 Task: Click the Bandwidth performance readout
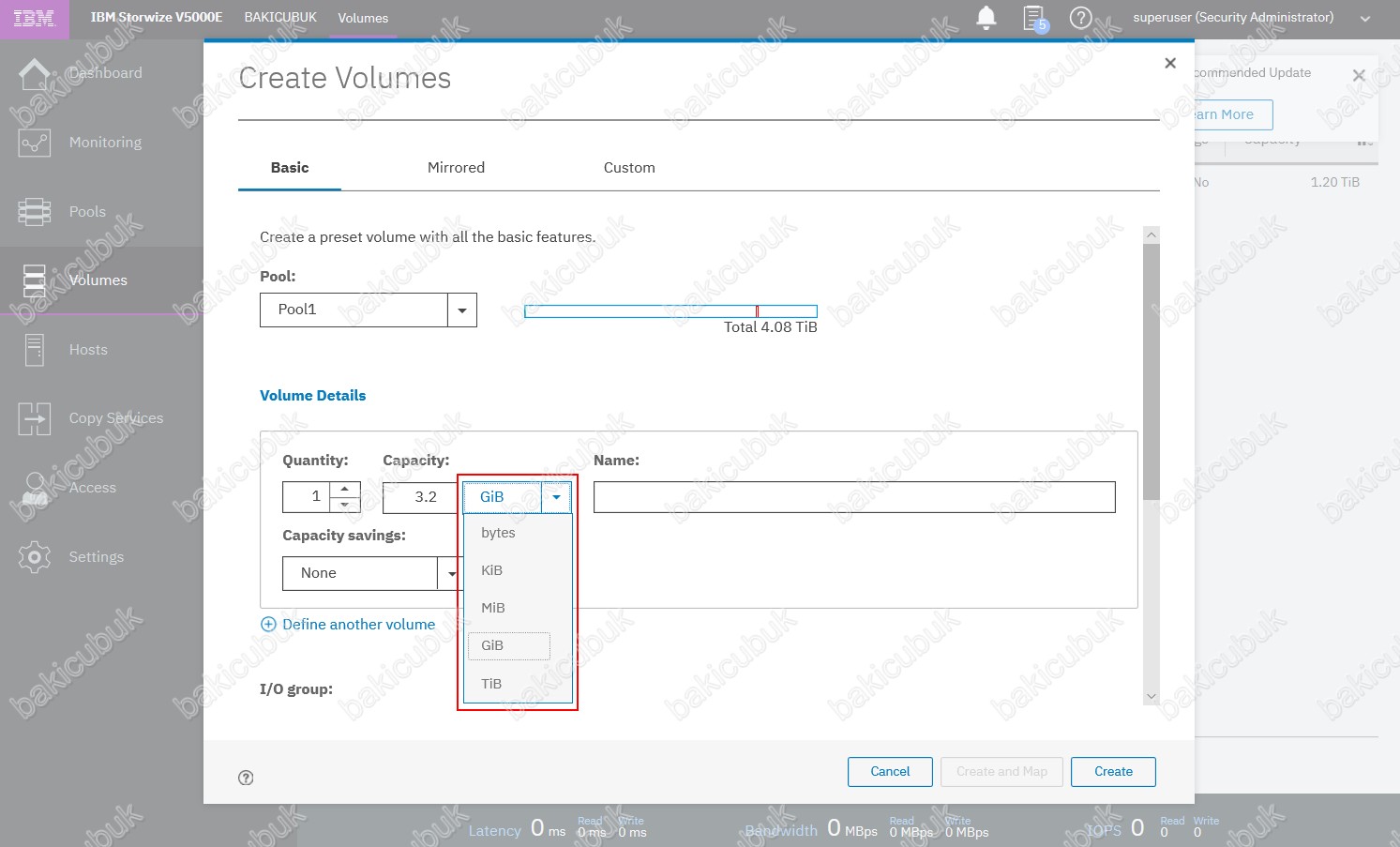[x=866, y=828]
